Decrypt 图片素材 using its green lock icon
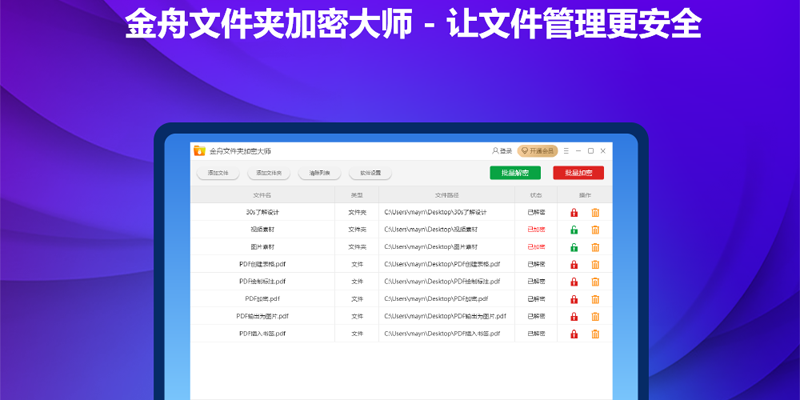 coord(574,247)
